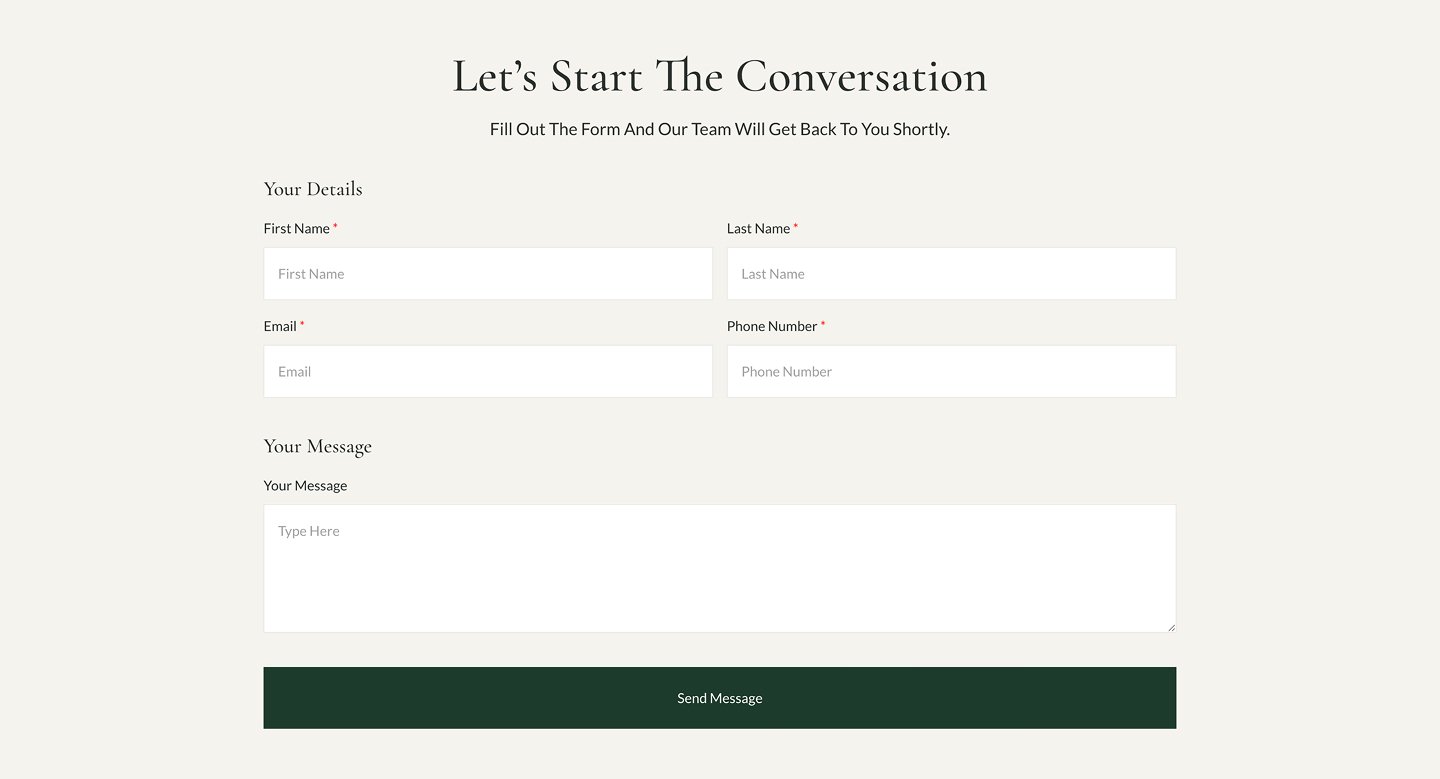
Task: Click the 'Phone Number' field label
Action: pos(772,327)
